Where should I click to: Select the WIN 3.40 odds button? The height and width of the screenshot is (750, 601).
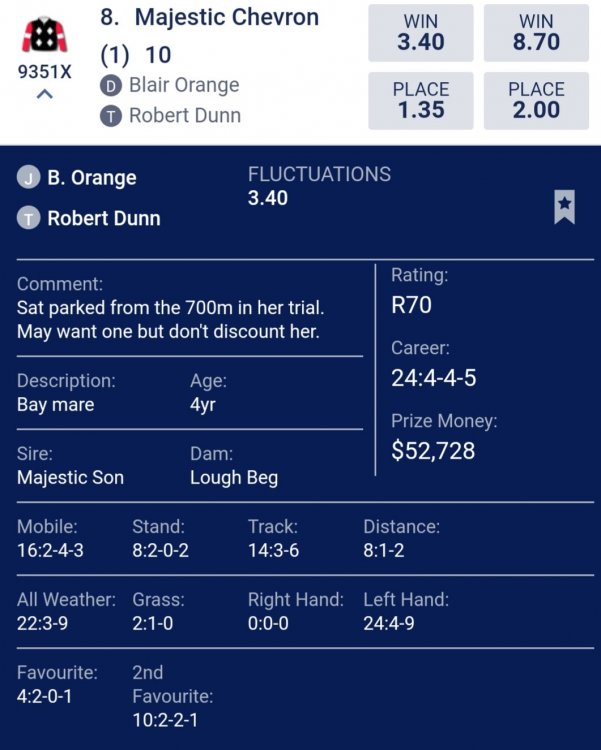pyautogui.click(x=421, y=33)
